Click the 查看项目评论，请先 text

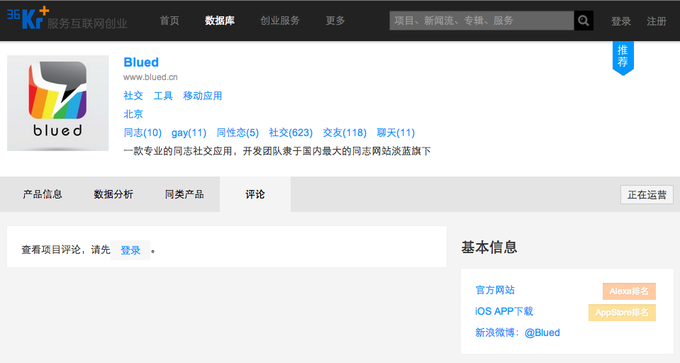coord(66,250)
